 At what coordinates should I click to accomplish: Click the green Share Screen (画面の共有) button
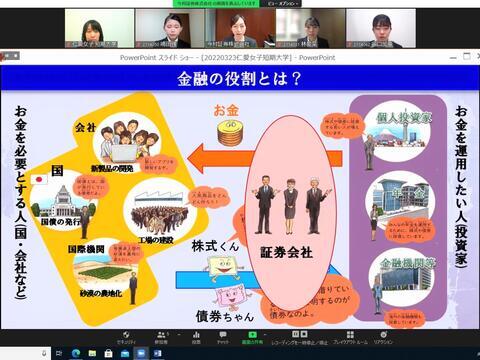click(252, 337)
